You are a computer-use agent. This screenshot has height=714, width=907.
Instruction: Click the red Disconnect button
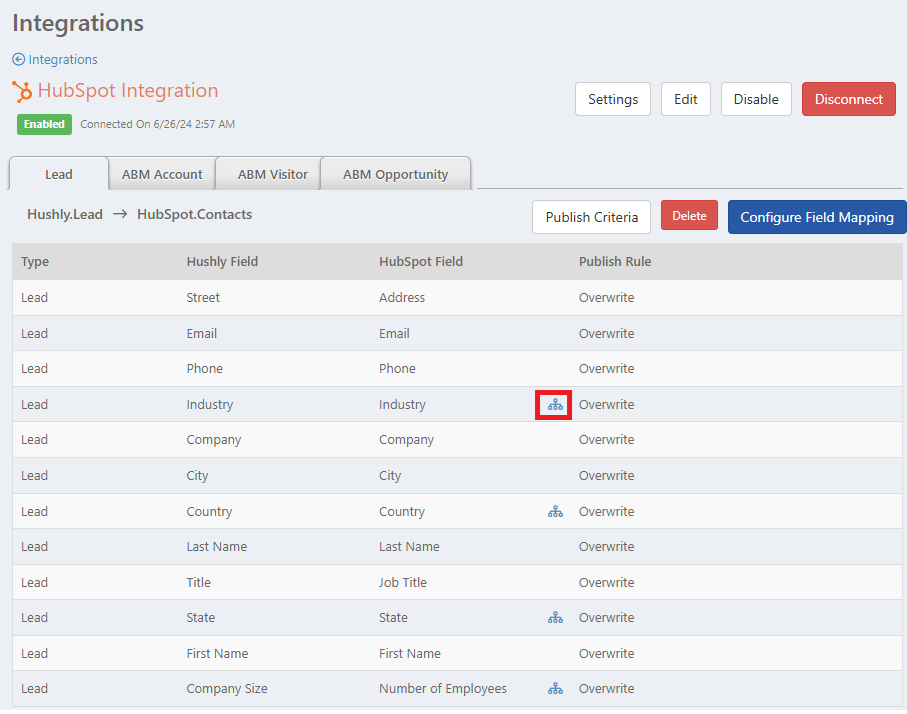(x=849, y=99)
